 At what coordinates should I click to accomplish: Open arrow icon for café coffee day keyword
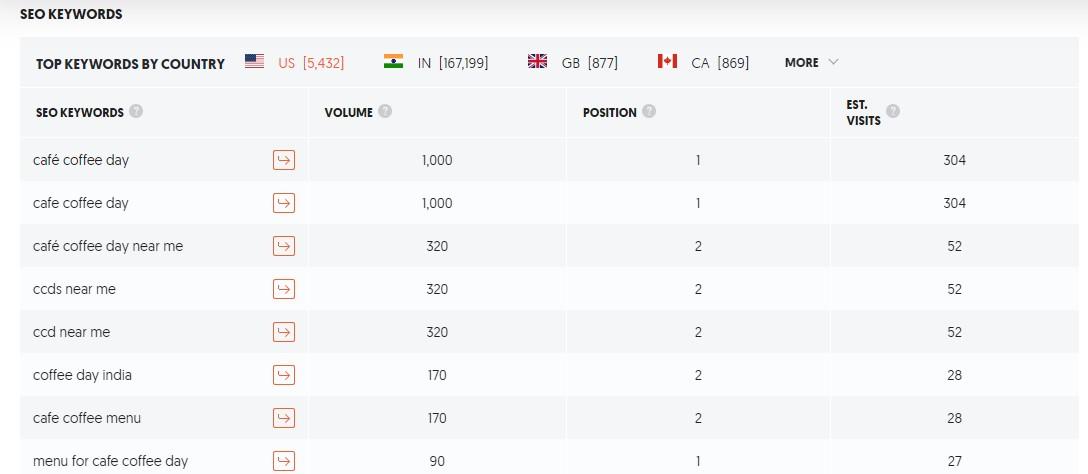284,160
